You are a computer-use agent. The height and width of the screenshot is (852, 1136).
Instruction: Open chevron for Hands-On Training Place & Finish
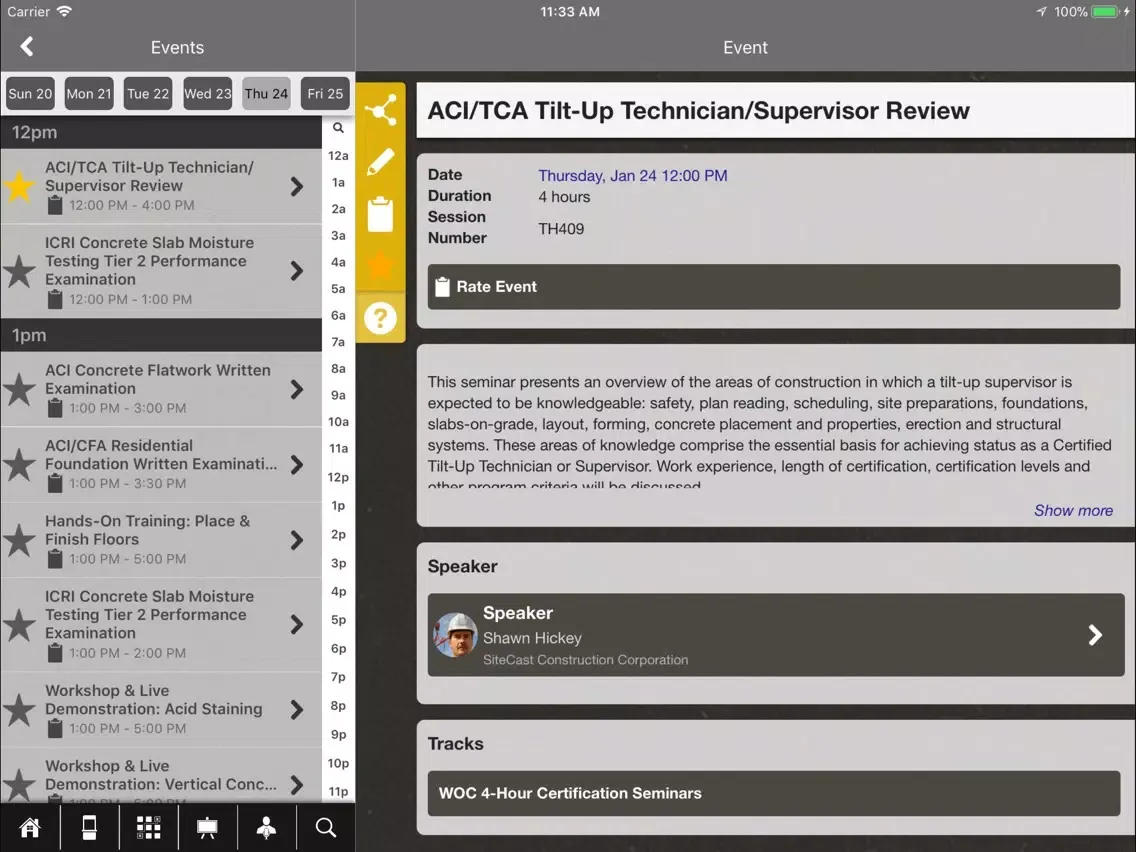coord(297,540)
